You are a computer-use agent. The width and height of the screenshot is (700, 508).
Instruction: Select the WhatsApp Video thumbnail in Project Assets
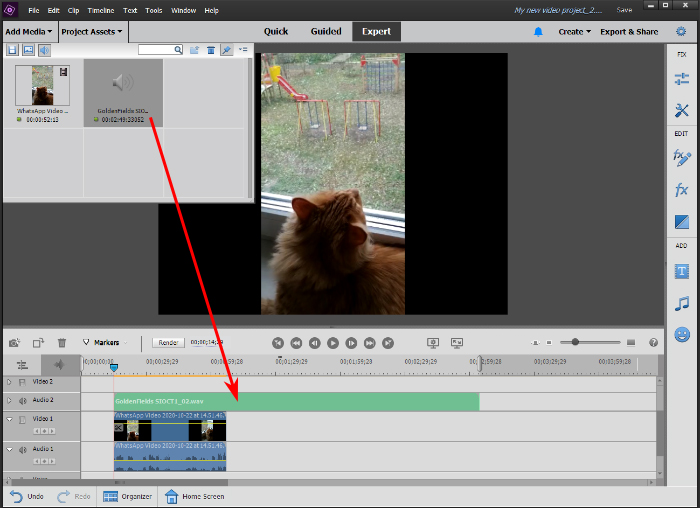(x=42, y=85)
